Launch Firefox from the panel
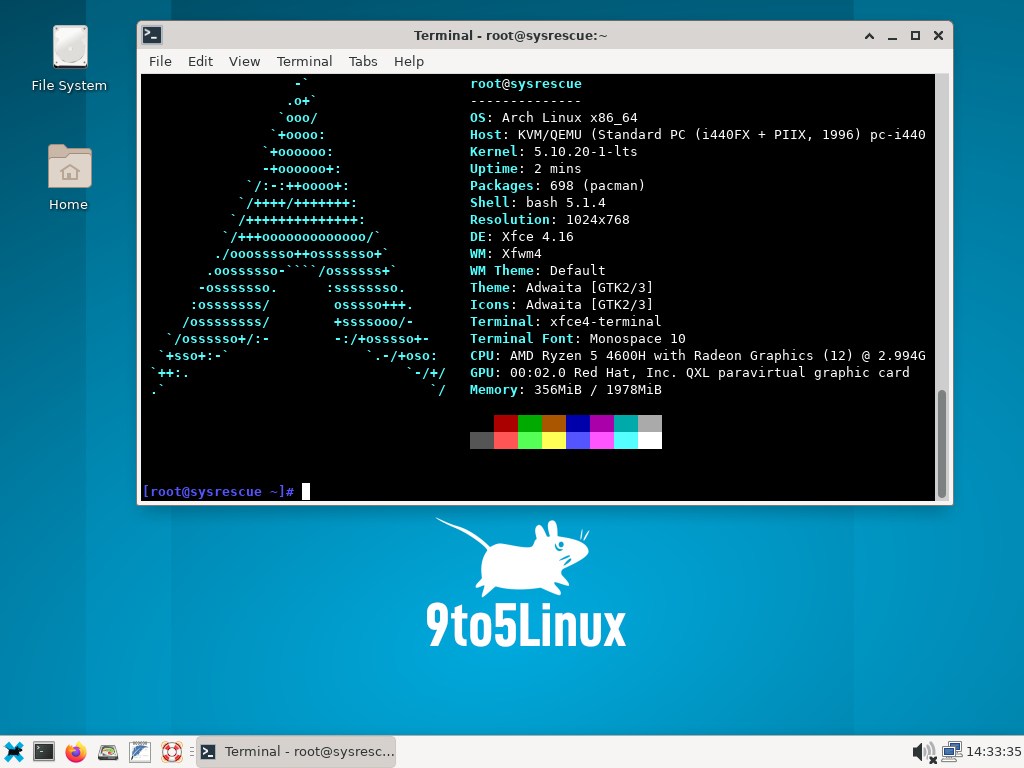 76,752
